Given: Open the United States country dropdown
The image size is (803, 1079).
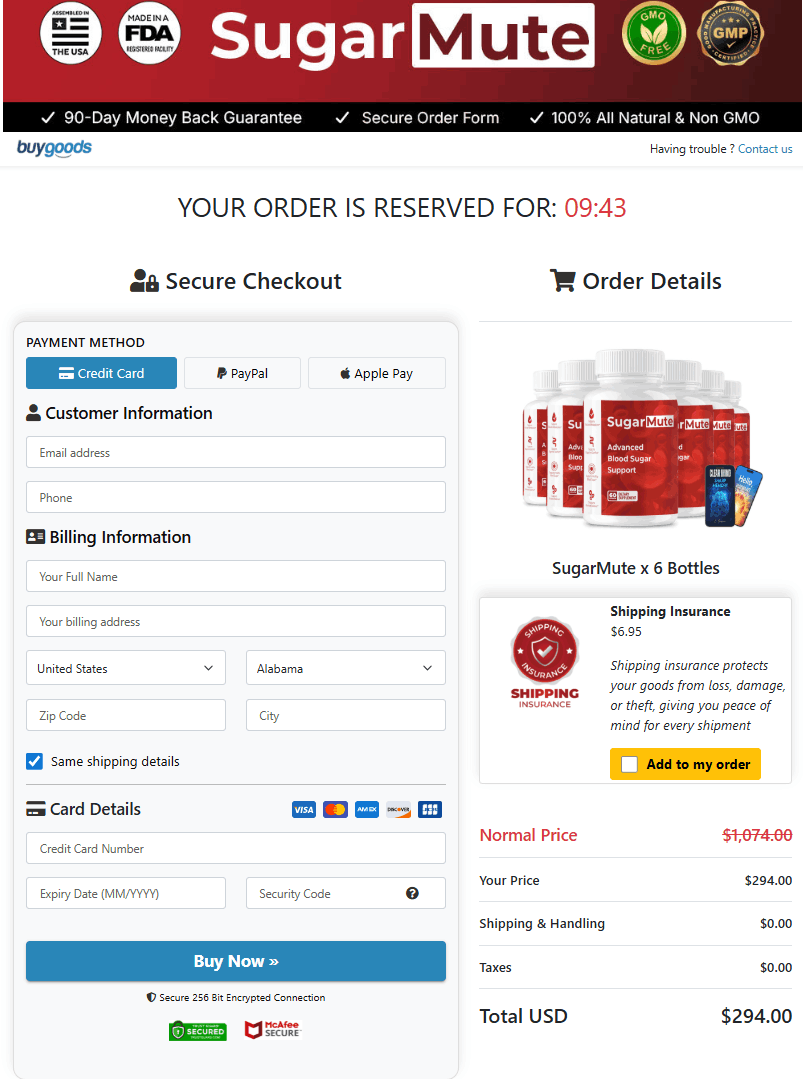Looking at the screenshot, I should point(126,668).
